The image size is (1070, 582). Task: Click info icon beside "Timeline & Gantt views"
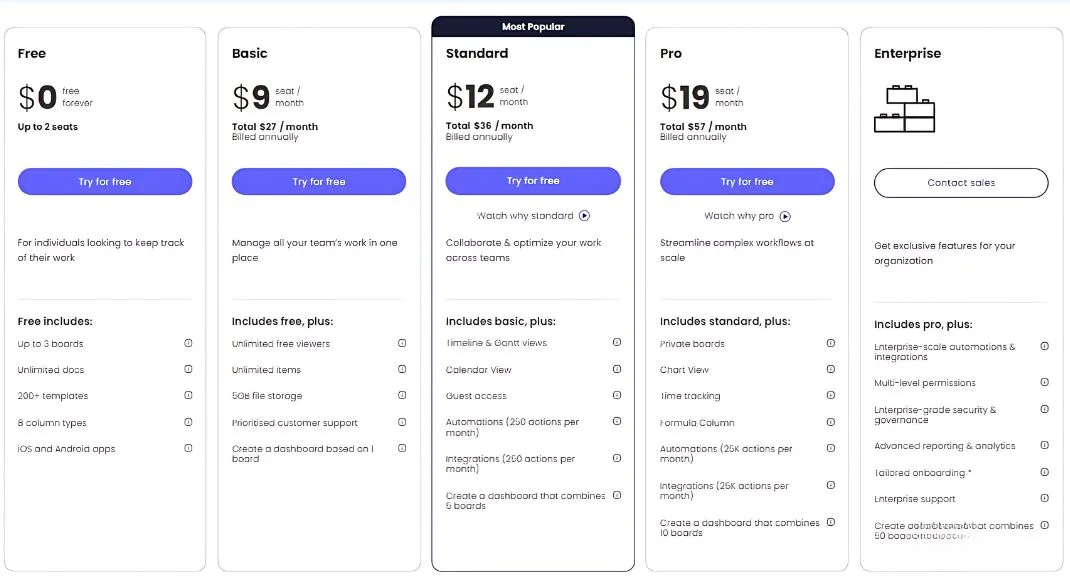point(617,342)
